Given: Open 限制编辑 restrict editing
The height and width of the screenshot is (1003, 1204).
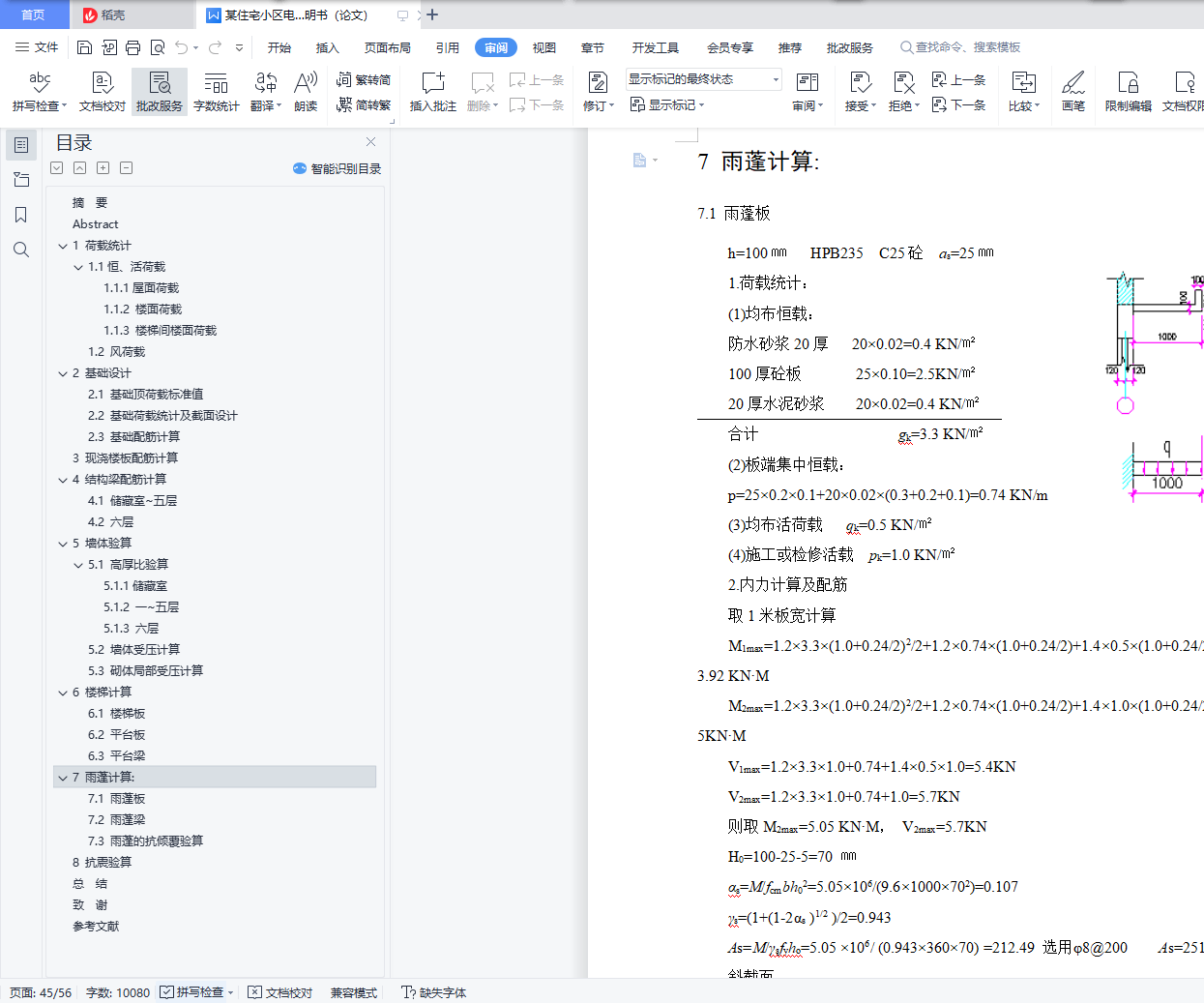Looking at the screenshot, I should [x=1128, y=92].
